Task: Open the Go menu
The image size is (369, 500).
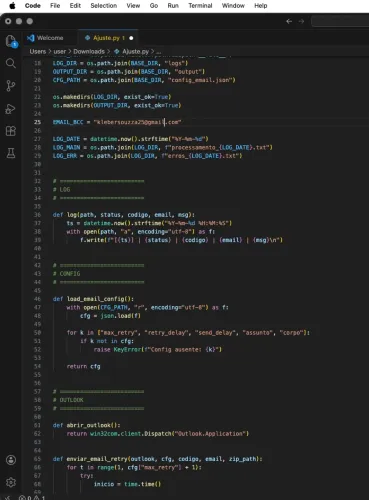Action: pos(154,6)
